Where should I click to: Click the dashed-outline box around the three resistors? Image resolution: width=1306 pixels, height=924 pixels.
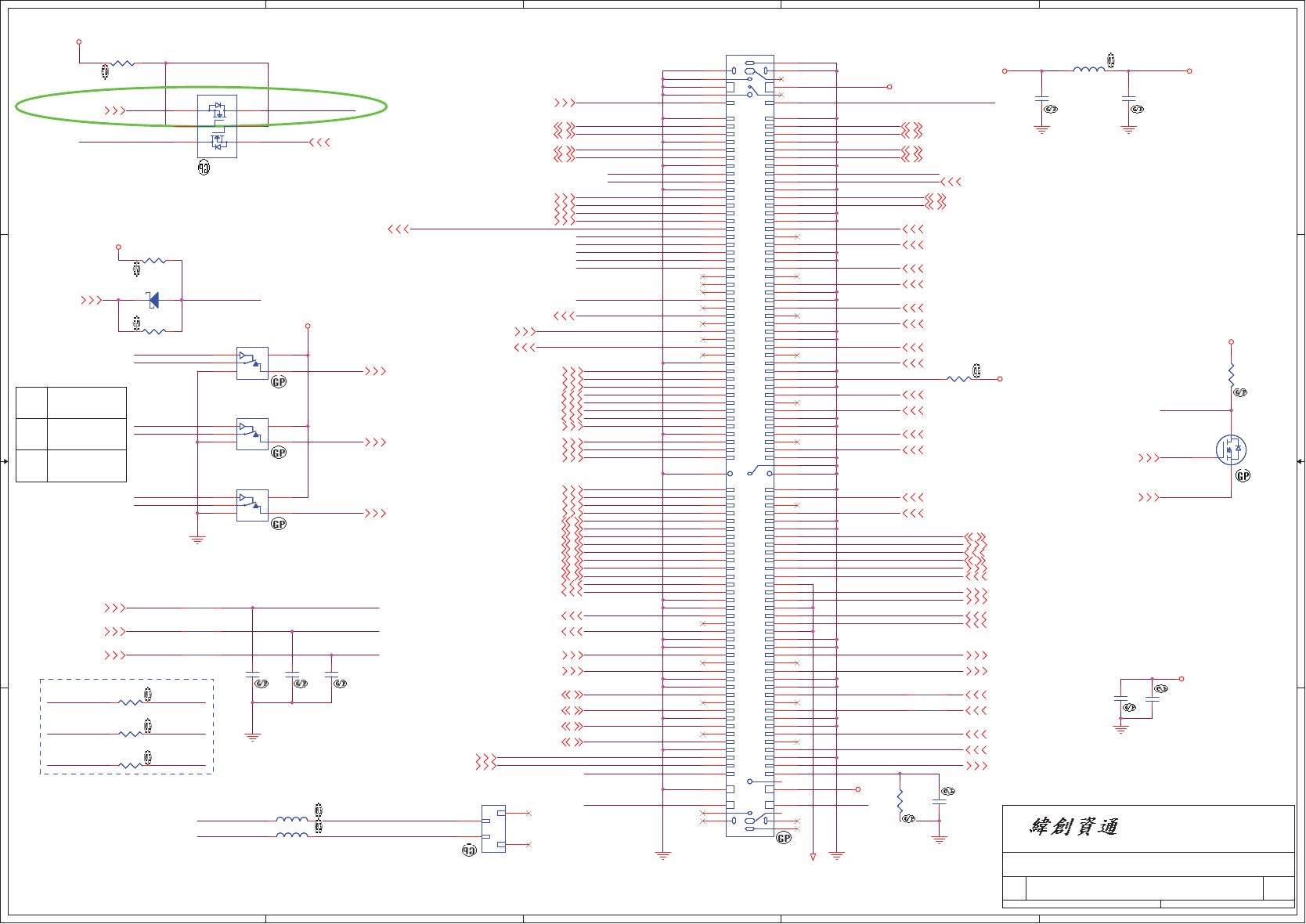click(127, 727)
